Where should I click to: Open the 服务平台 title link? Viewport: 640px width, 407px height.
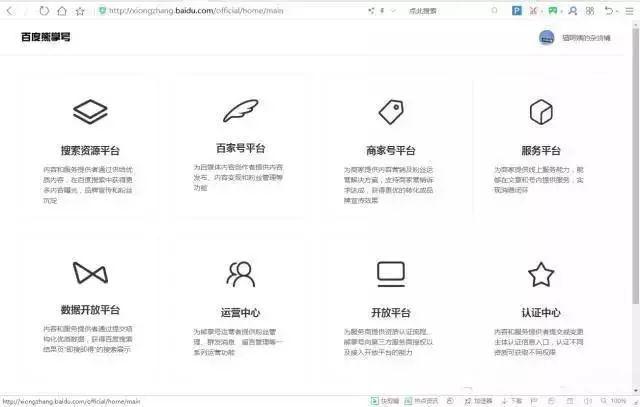tap(541, 151)
